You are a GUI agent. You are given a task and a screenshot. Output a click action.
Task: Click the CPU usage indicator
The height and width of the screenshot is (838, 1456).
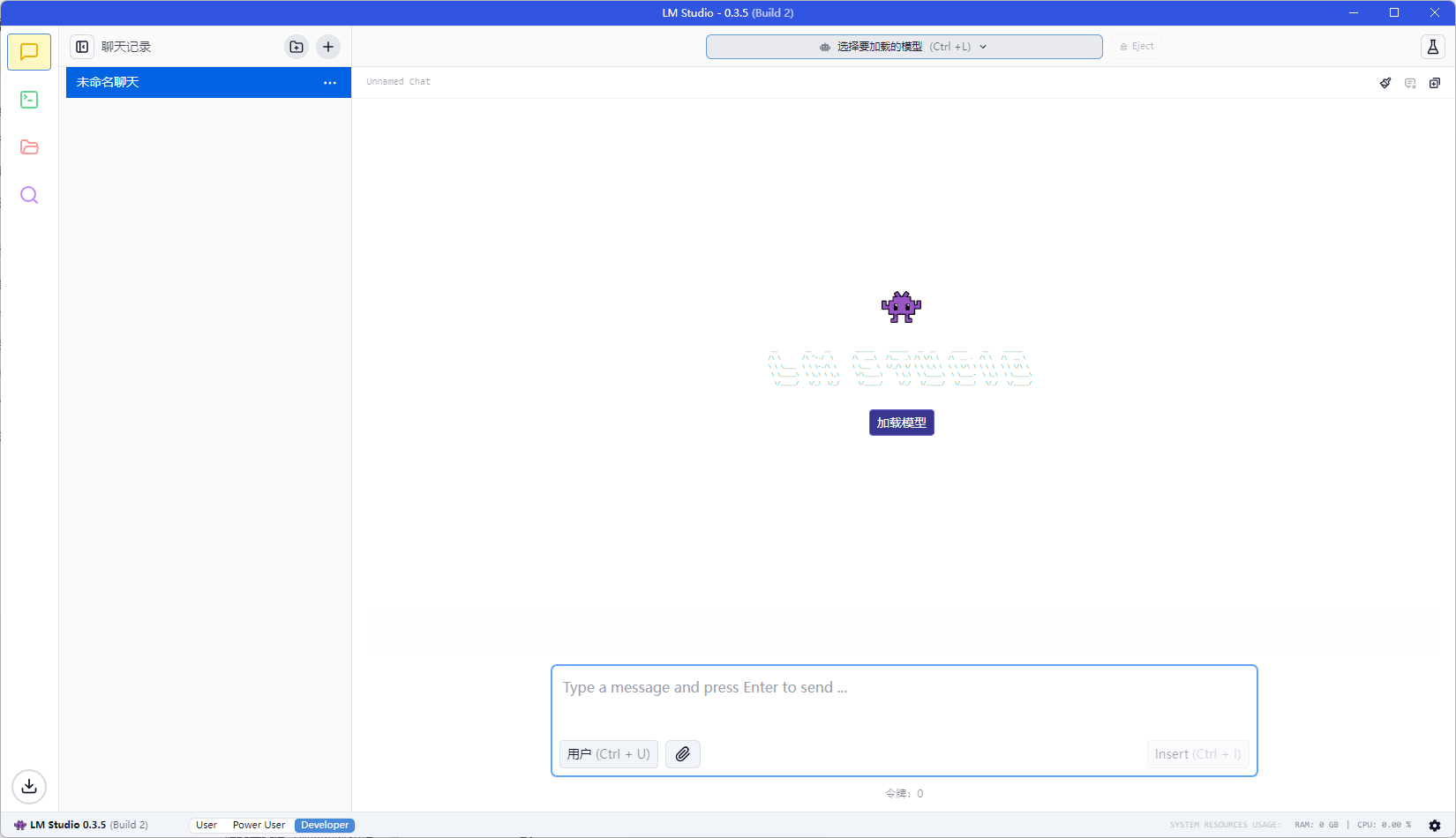click(x=1385, y=826)
